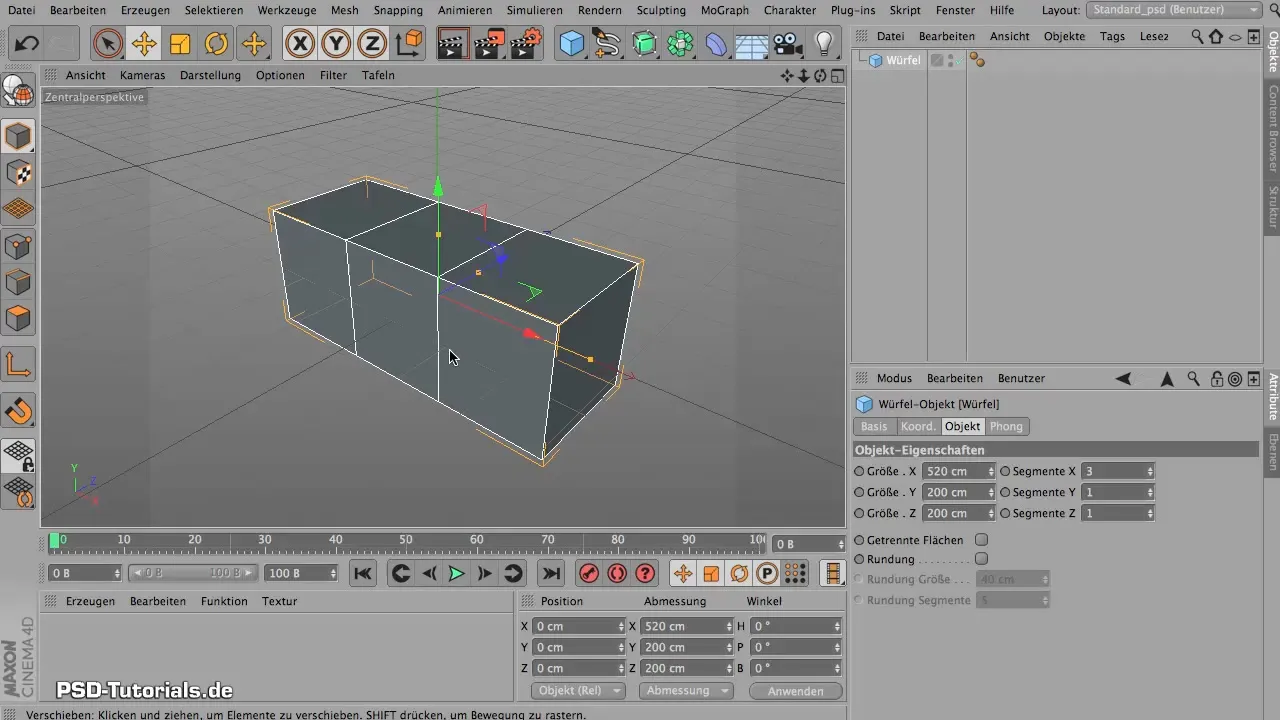Switch to Phong tab
This screenshot has height=720, width=1280.
point(1007,426)
